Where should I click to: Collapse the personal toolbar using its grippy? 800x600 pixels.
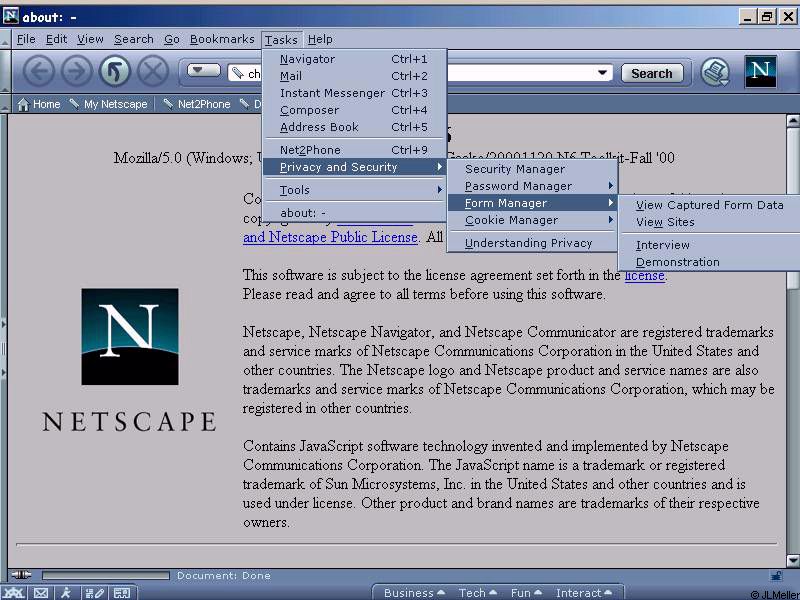point(5,104)
